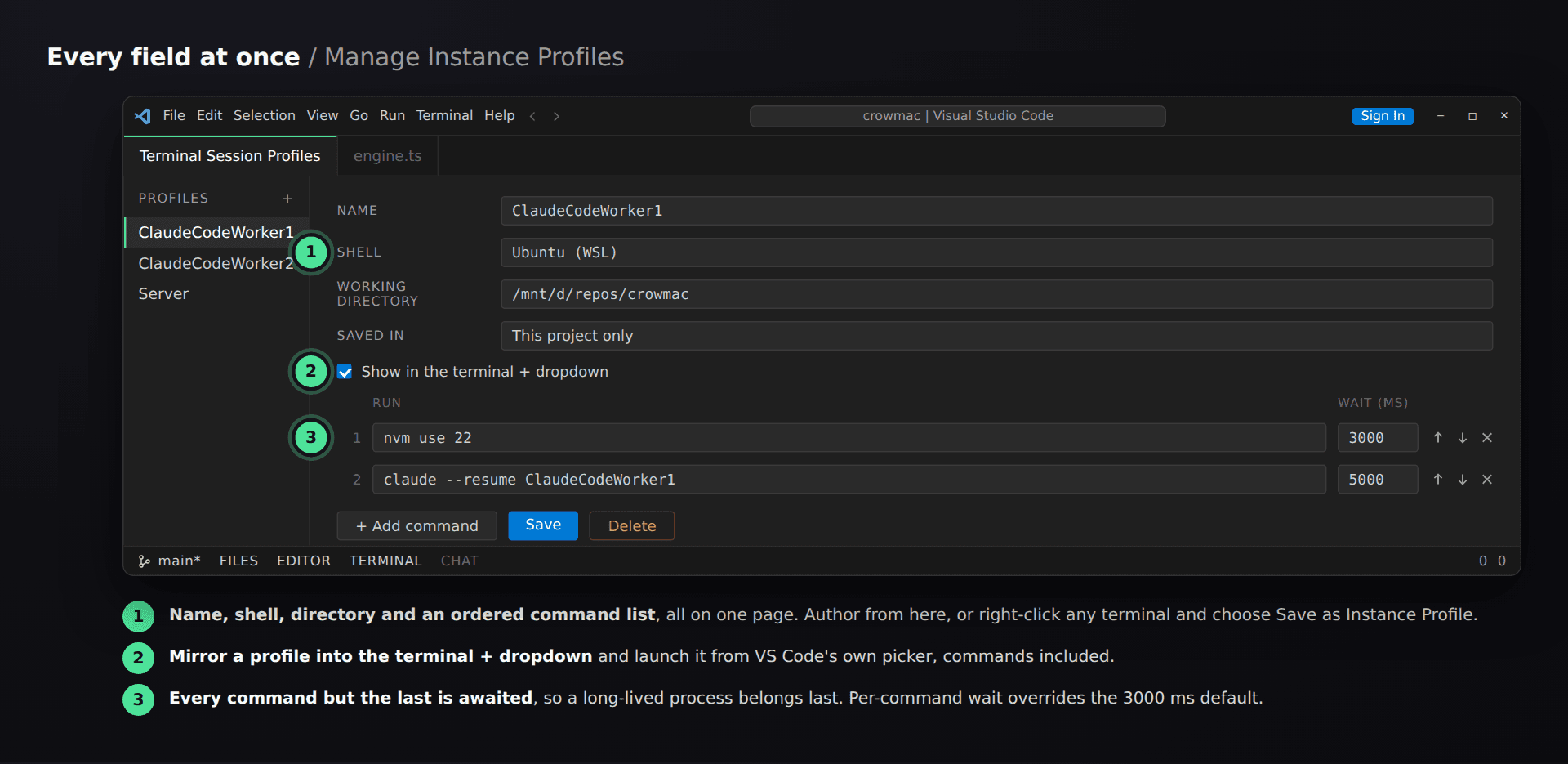Open the File menu
Viewport: 1568px width, 764px height.
coord(174,116)
